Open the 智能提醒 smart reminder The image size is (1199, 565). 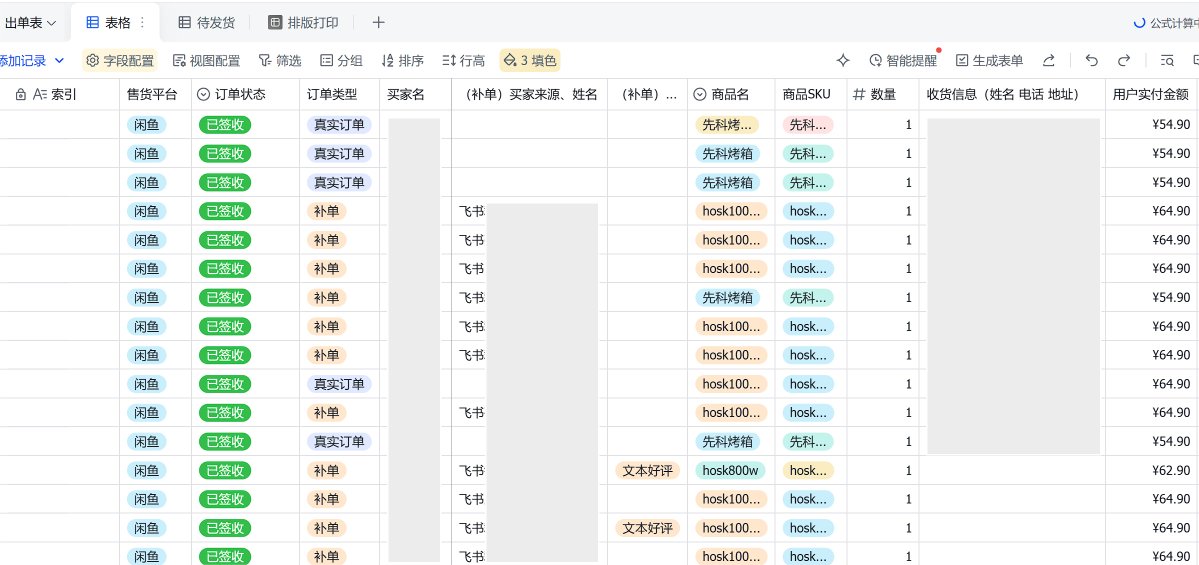(903, 60)
